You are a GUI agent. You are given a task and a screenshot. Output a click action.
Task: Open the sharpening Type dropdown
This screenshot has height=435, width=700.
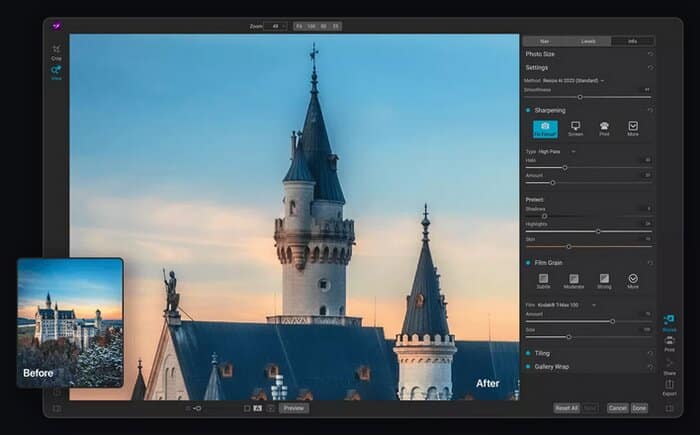point(557,152)
